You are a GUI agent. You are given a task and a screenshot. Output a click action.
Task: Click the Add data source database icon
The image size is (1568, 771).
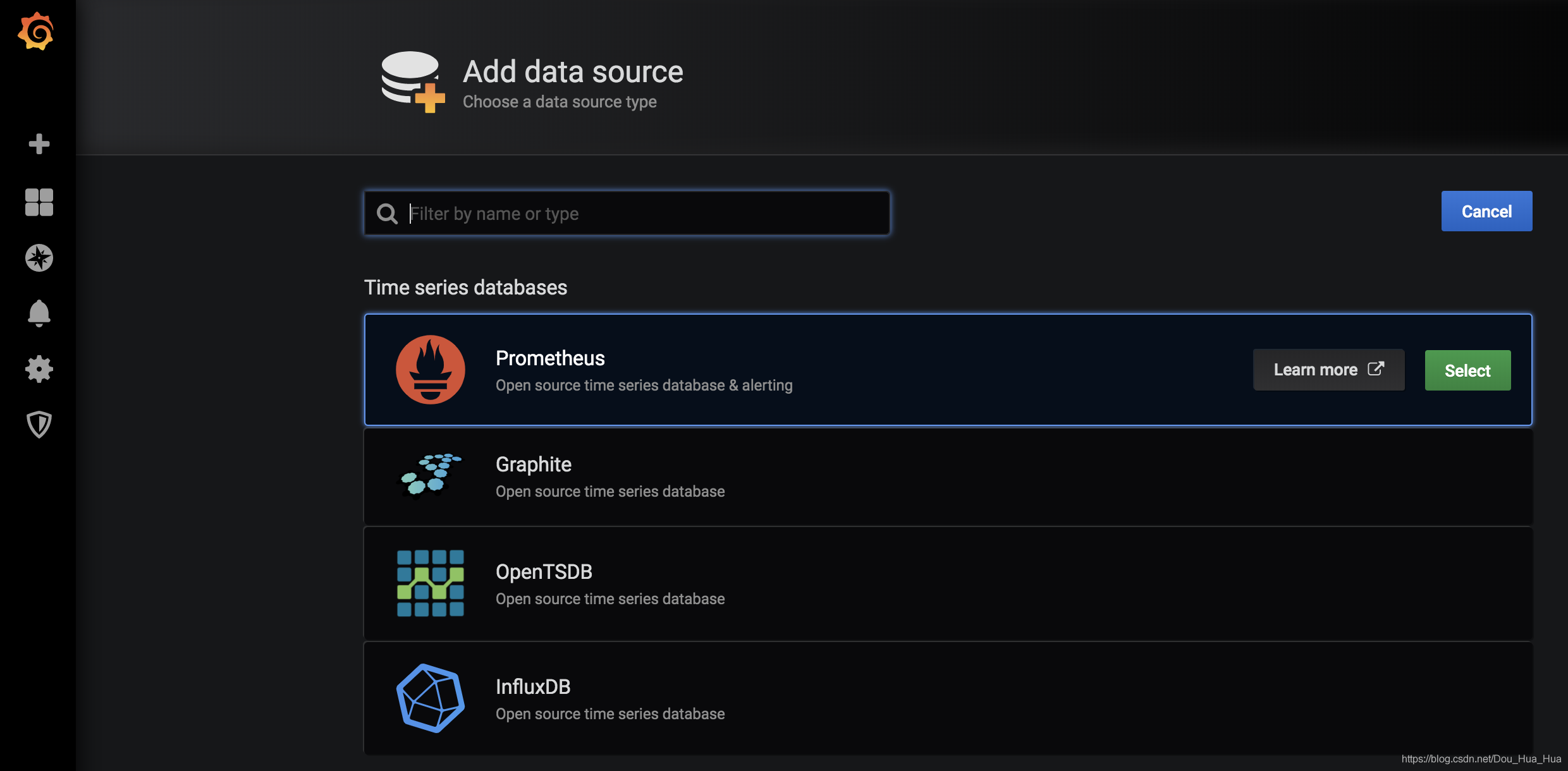pyautogui.click(x=413, y=82)
